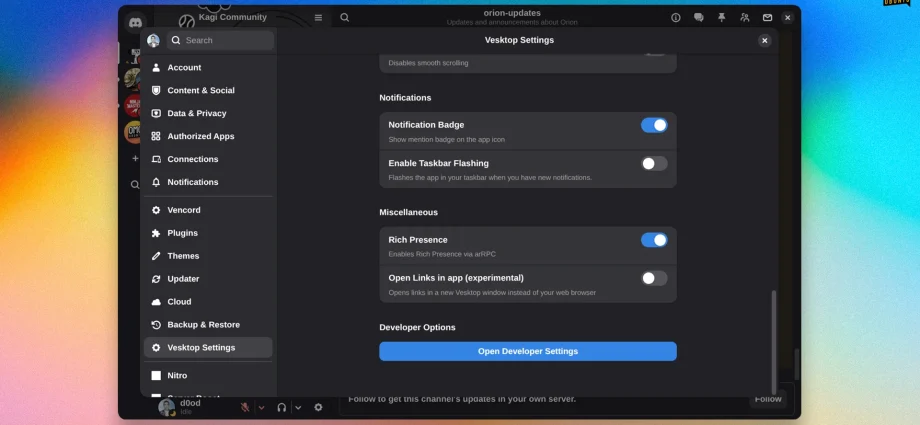
Task: Click user avatar beside settings search
Action: [x=153, y=41]
